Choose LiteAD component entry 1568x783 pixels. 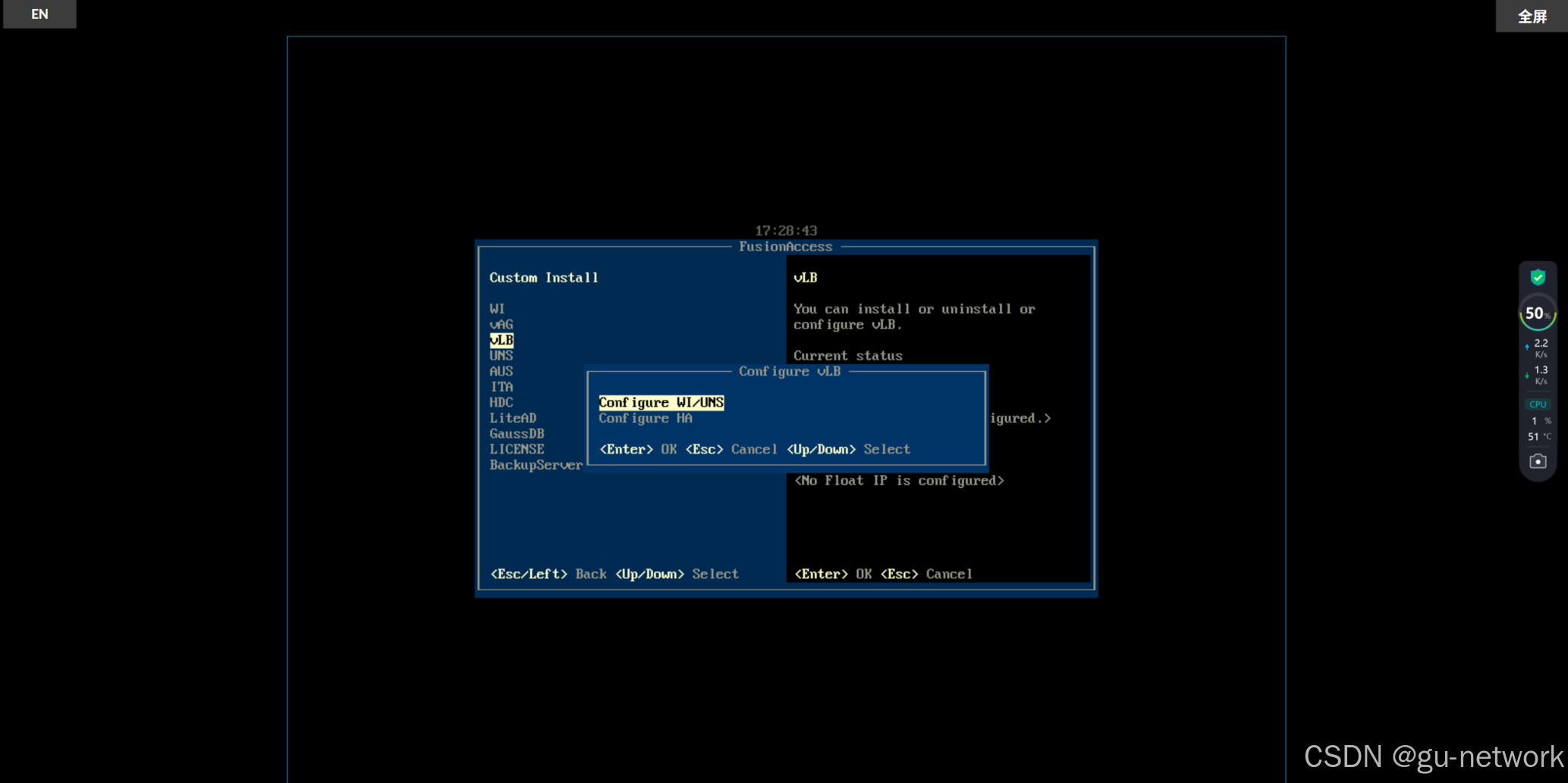(513, 418)
